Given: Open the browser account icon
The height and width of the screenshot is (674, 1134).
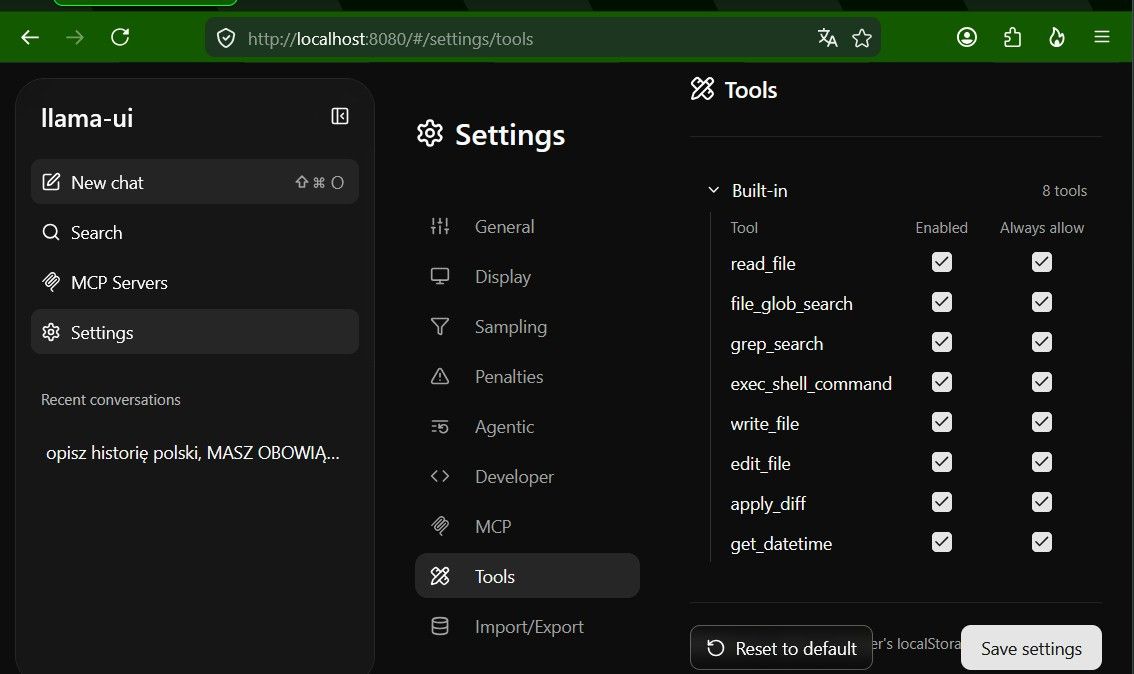Looking at the screenshot, I should 967,37.
